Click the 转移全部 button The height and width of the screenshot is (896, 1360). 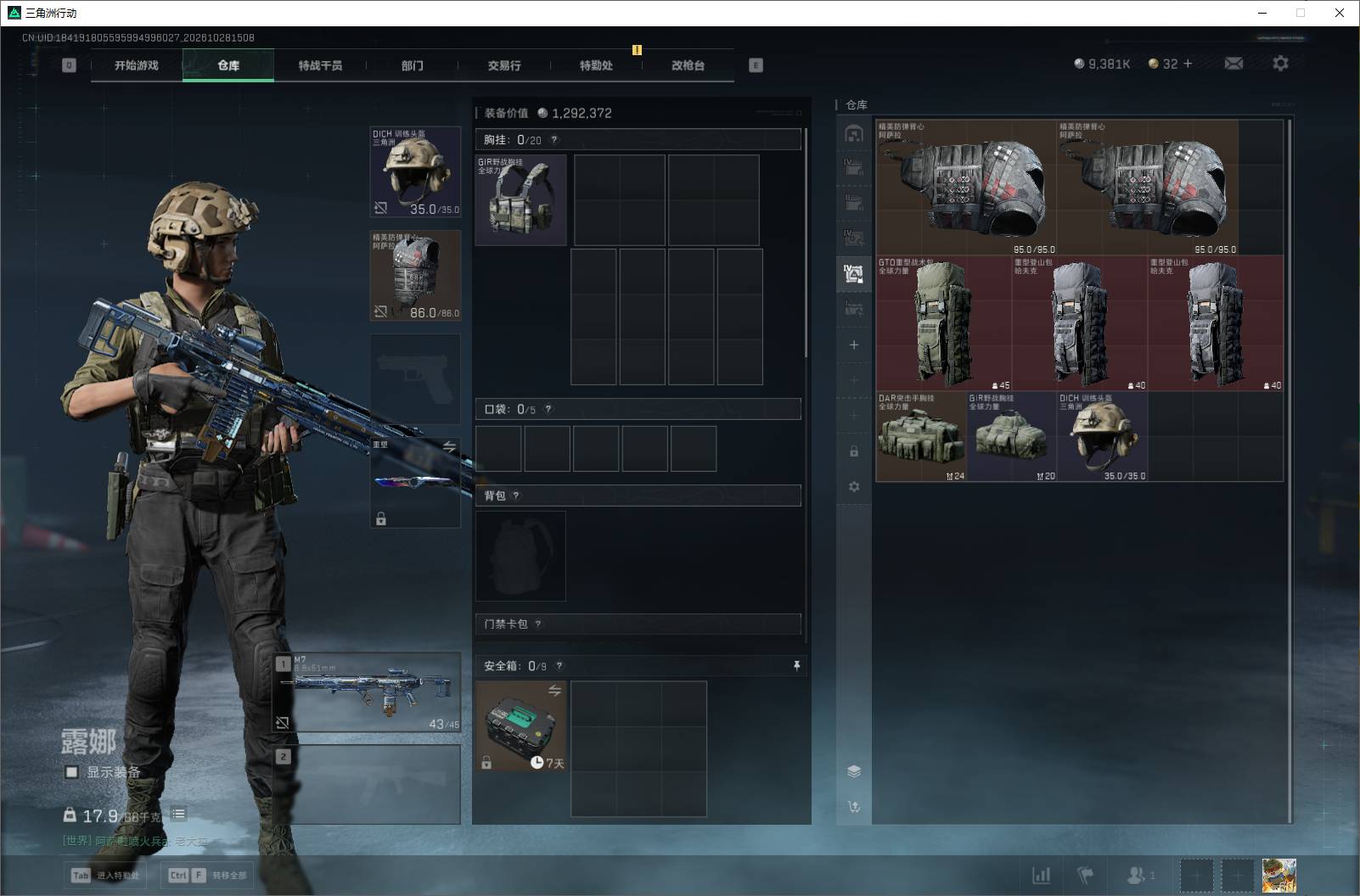[x=209, y=875]
